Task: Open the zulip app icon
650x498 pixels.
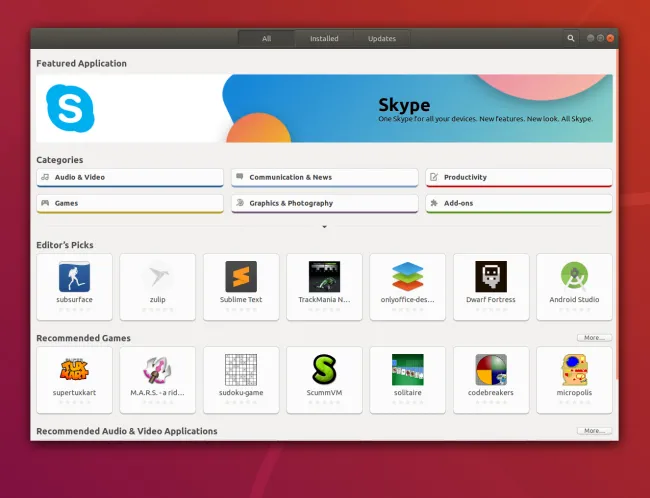Action: tap(158, 277)
